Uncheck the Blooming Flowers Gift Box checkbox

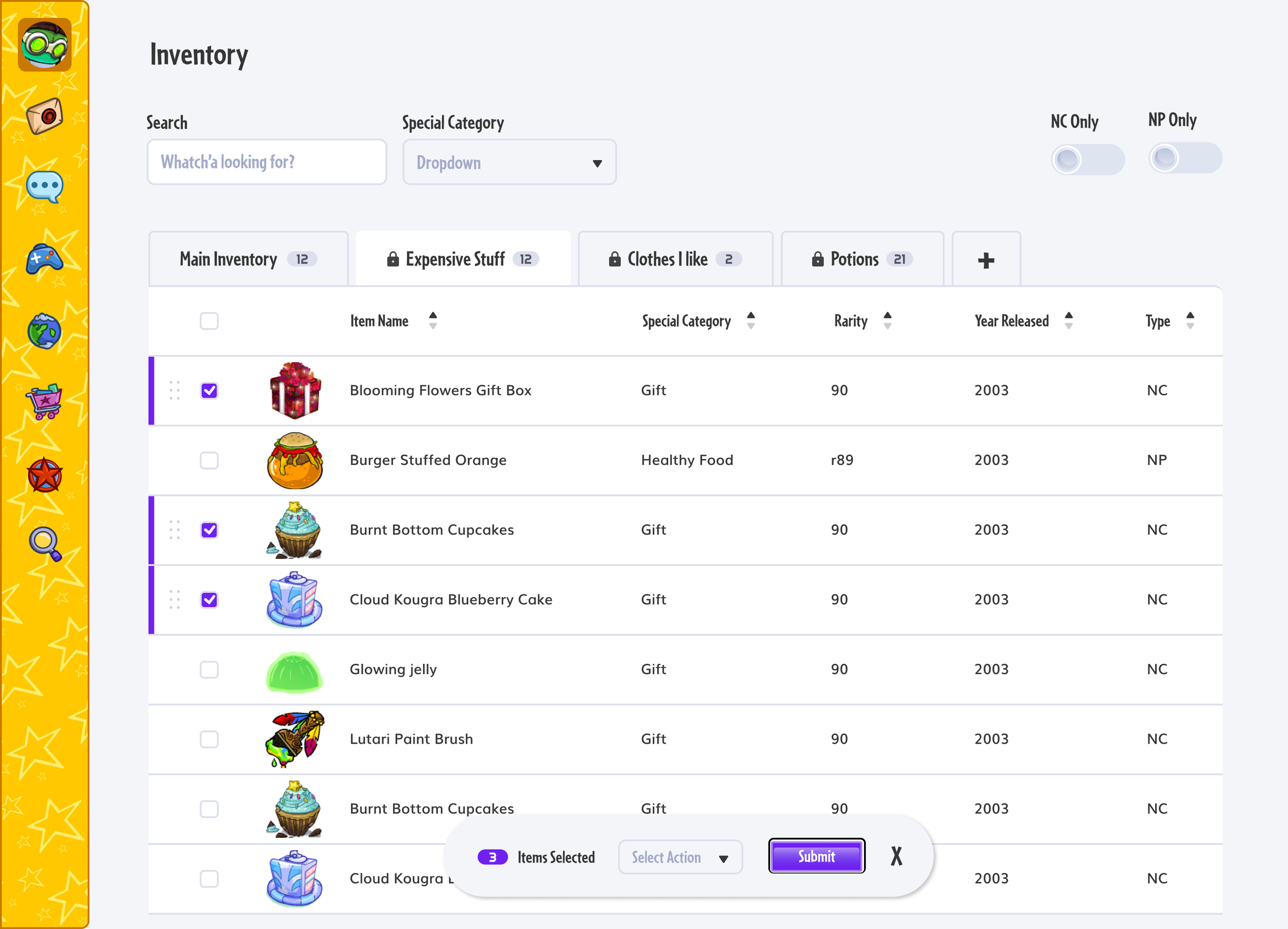209,390
